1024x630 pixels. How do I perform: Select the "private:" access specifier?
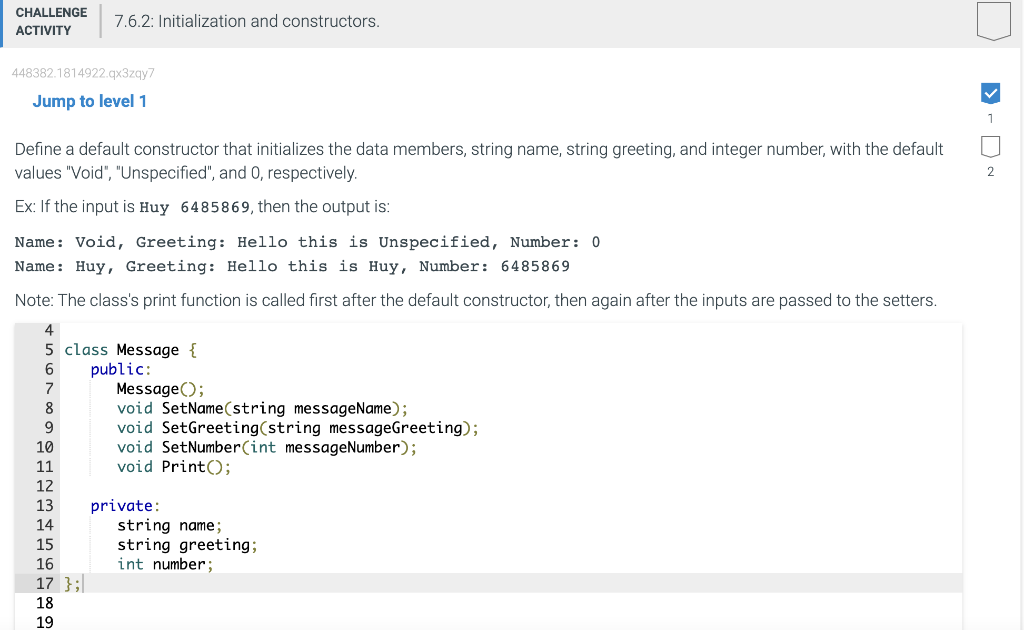click(124, 505)
